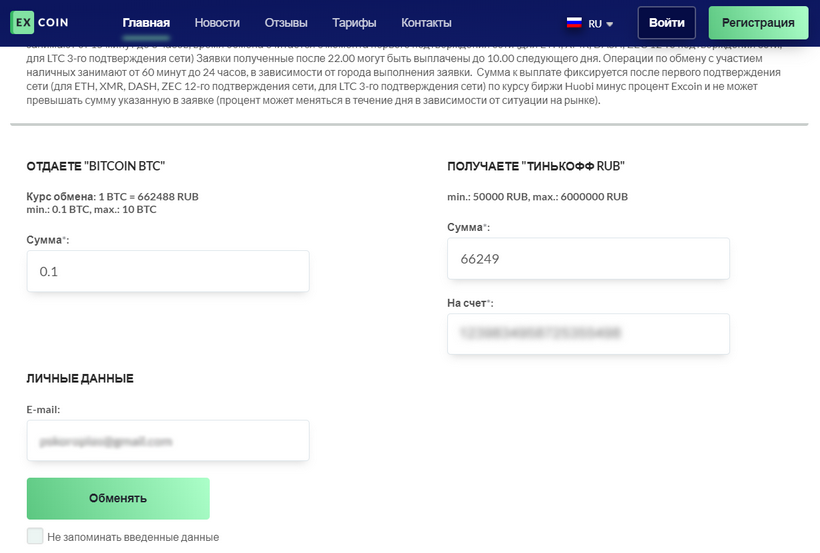Screen dimensions: 820x553
Task: Click the Обменять button
Action: [x=118, y=498]
